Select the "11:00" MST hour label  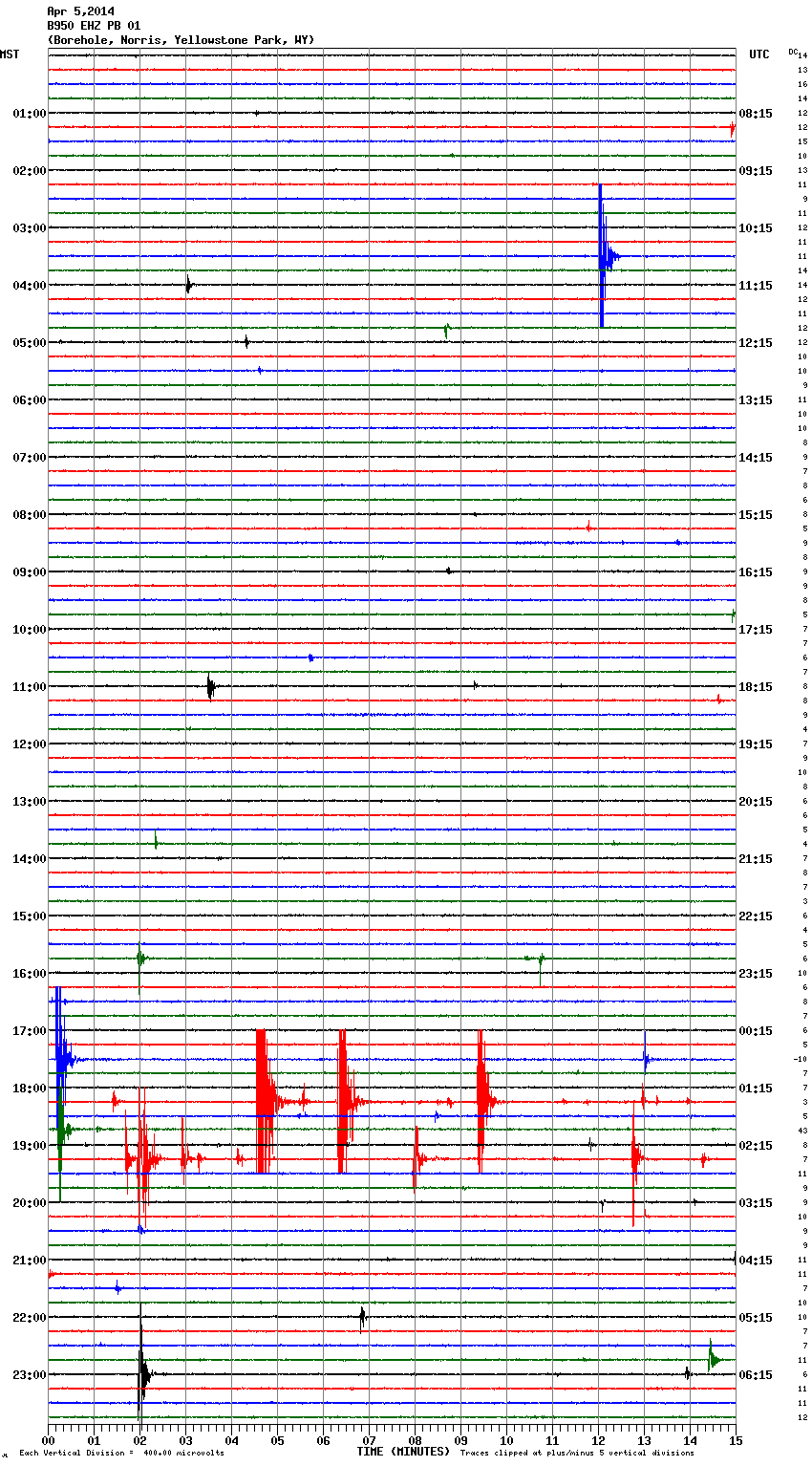(x=30, y=687)
